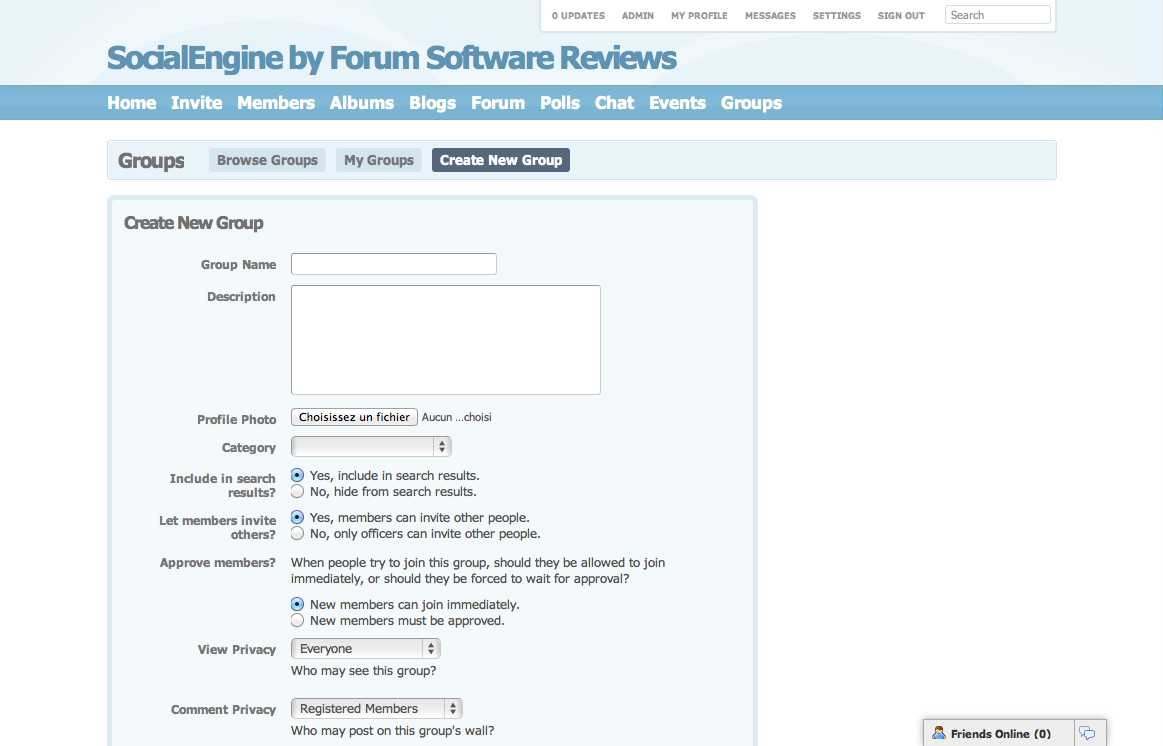Click the 'Choisissez un fichier' file button
Image resolution: width=1163 pixels, height=746 pixels.
[x=355, y=417]
